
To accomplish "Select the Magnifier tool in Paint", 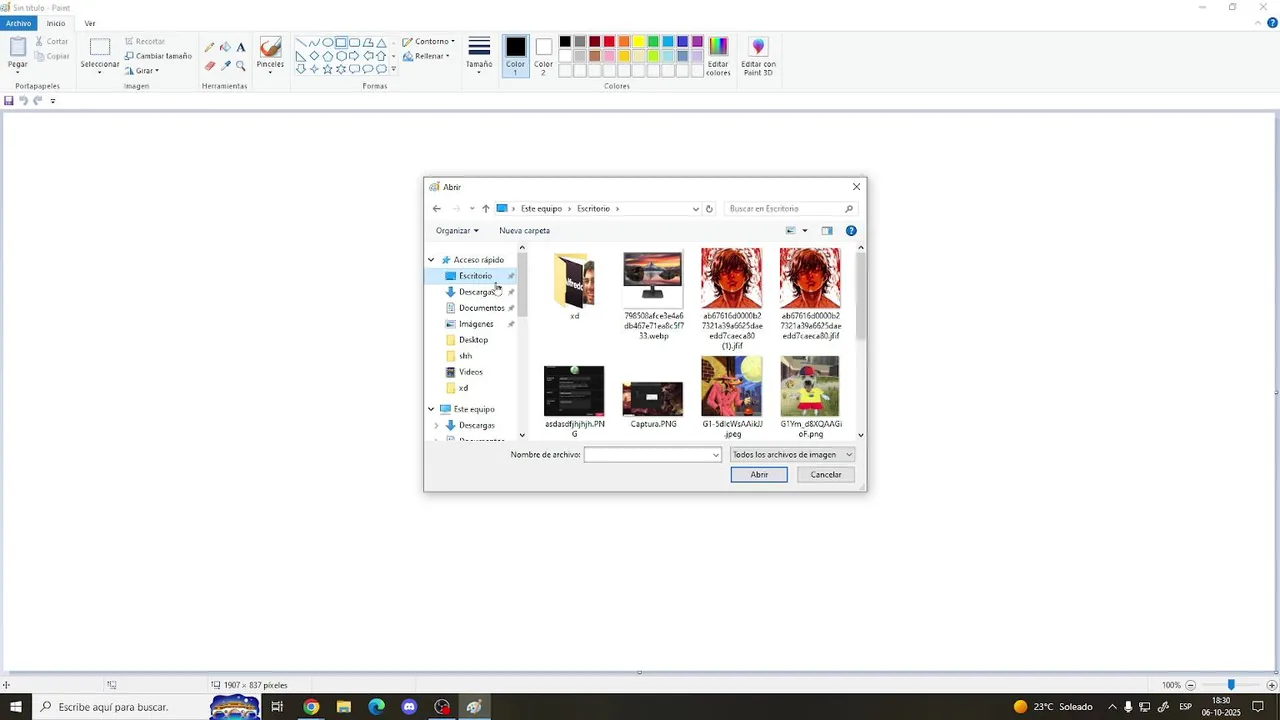I will click(241, 66).
